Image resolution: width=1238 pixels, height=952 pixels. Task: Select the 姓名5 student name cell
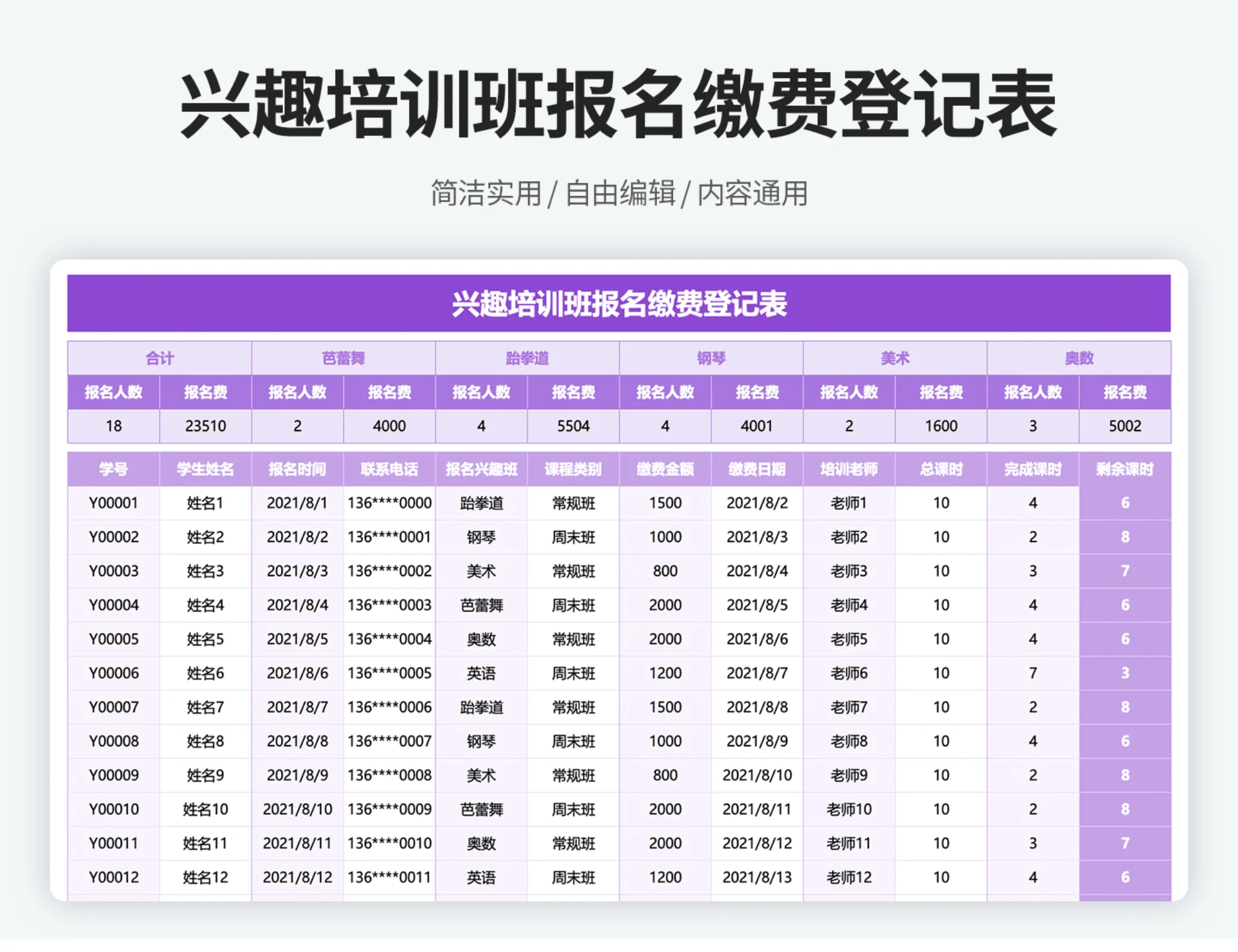(x=205, y=639)
